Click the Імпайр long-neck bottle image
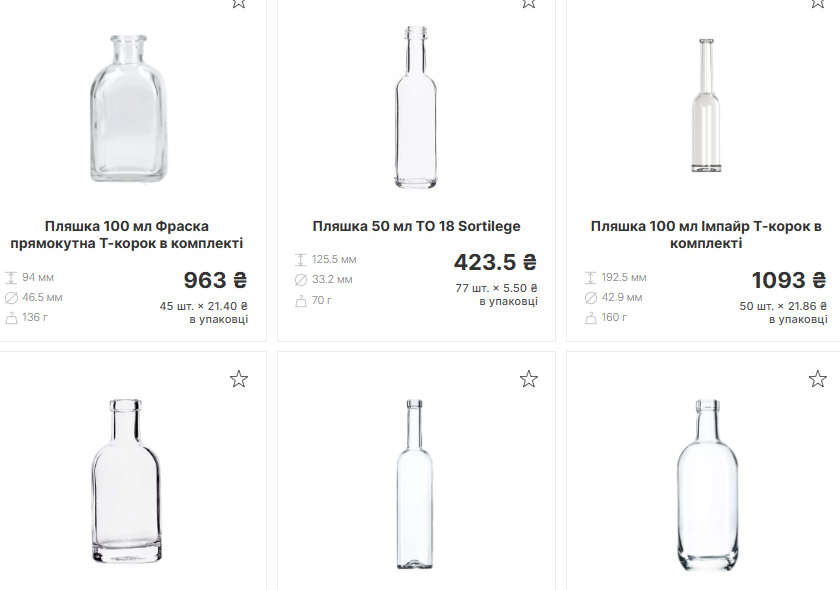The image size is (840, 590). click(x=706, y=105)
